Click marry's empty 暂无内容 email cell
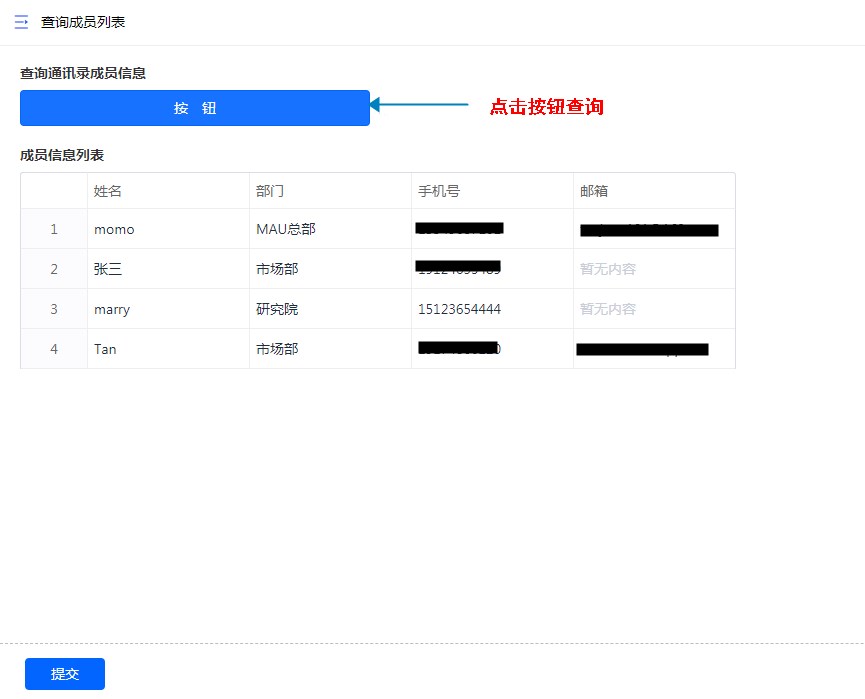The height and width of the screenshot is (699, 865). click(608, 309)
